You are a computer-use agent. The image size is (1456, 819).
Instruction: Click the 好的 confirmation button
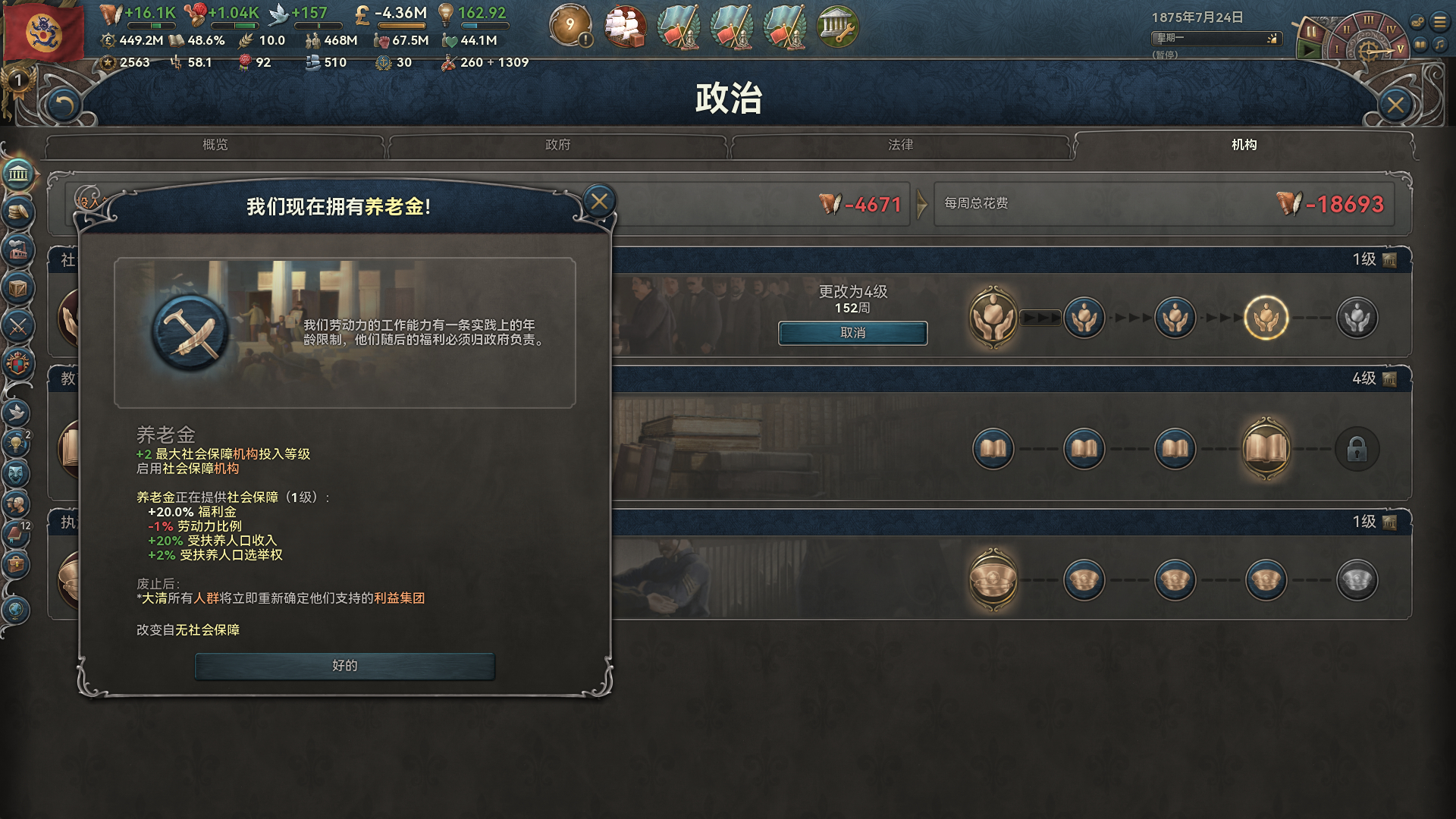point(345,666)
